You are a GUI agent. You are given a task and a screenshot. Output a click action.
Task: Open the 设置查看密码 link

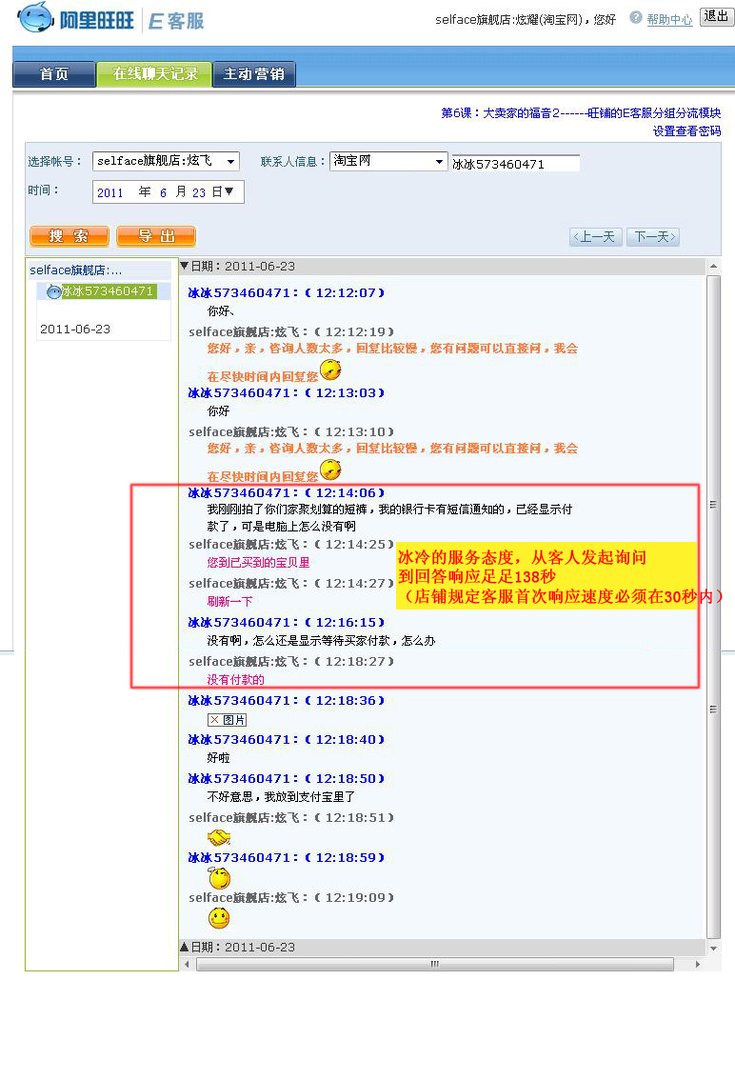(x=687, y=131)
